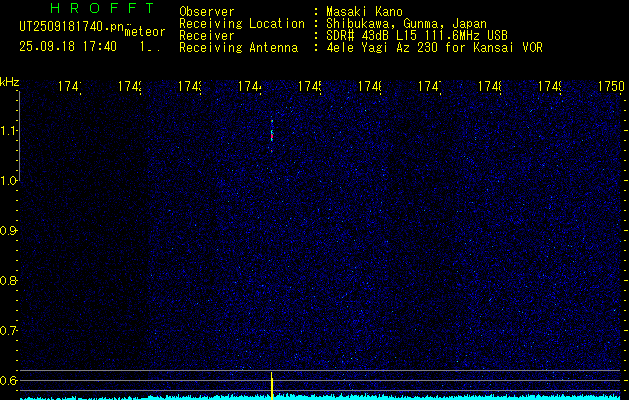
Task: Click the Observer label
Action: click(207, 11)
